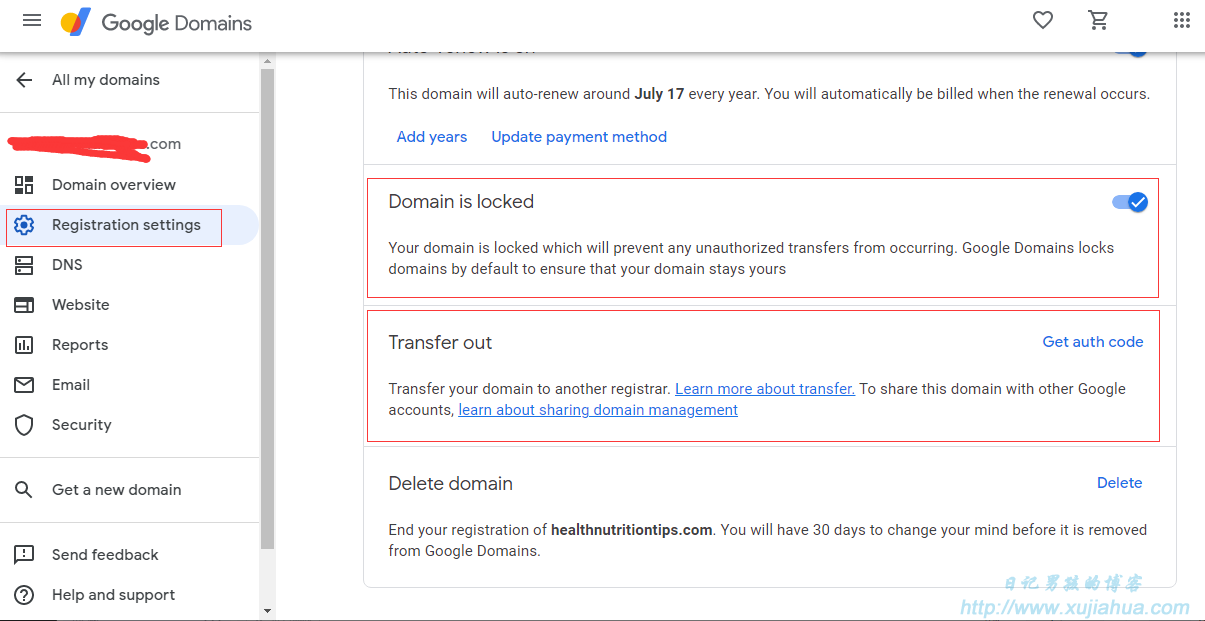
Task: Open Learn more about transfer link
Action: tap(765, 389)
